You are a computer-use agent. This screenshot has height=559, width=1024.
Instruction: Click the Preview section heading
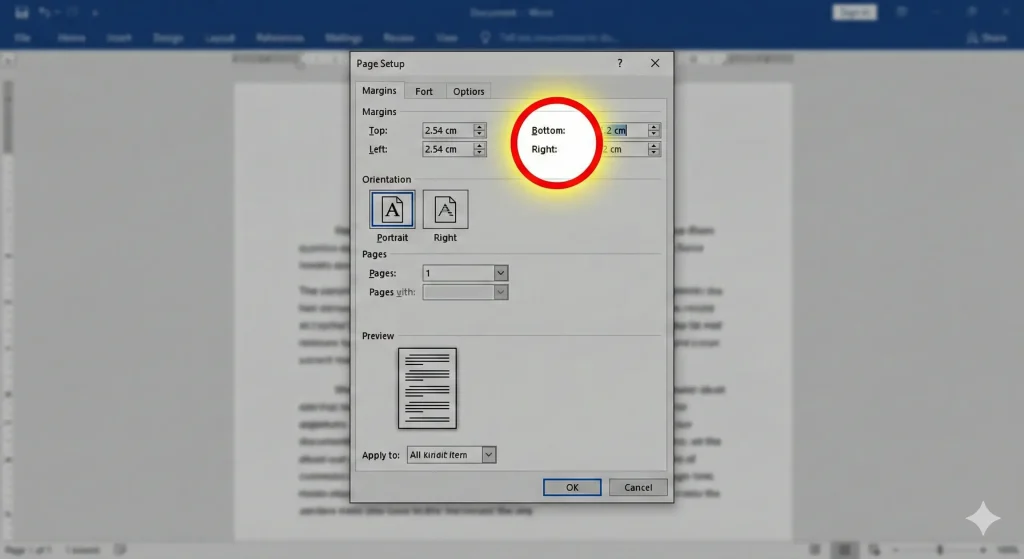point(378,336)
